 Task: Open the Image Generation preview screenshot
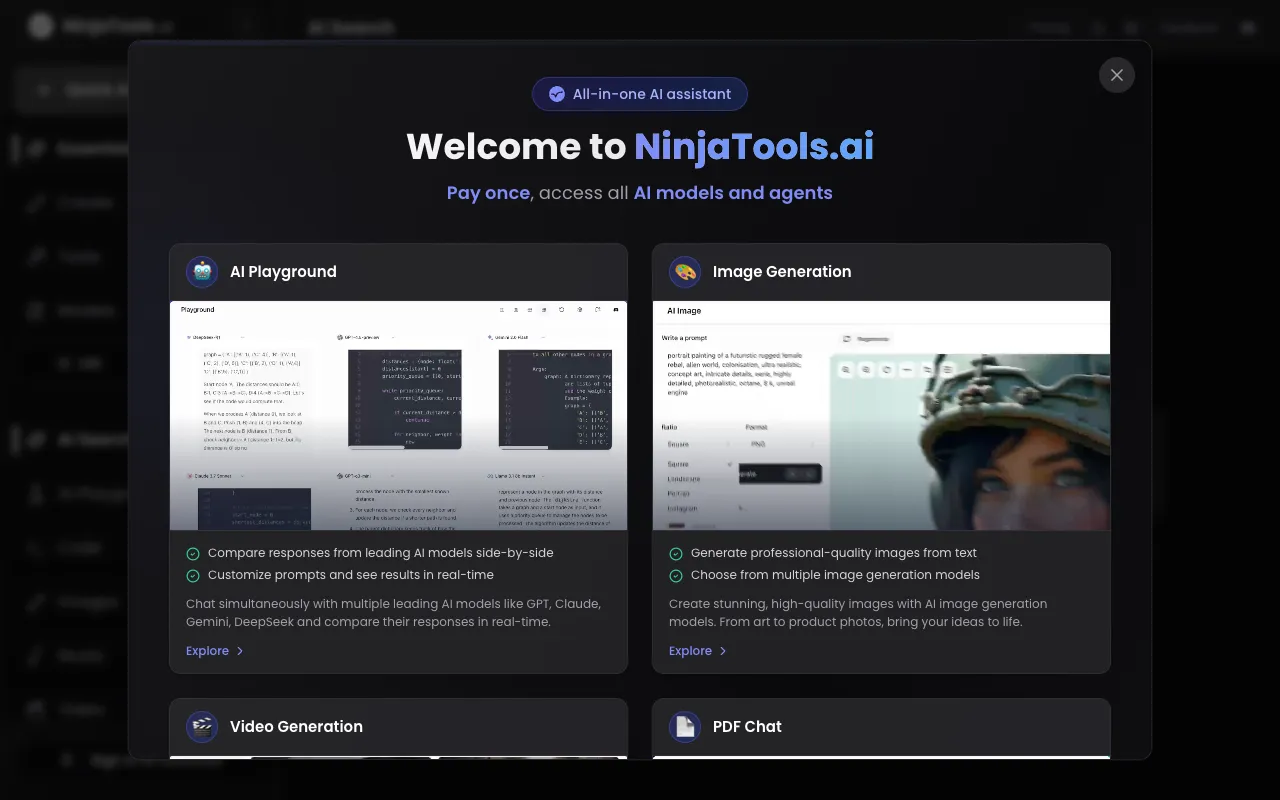(881, 415)
